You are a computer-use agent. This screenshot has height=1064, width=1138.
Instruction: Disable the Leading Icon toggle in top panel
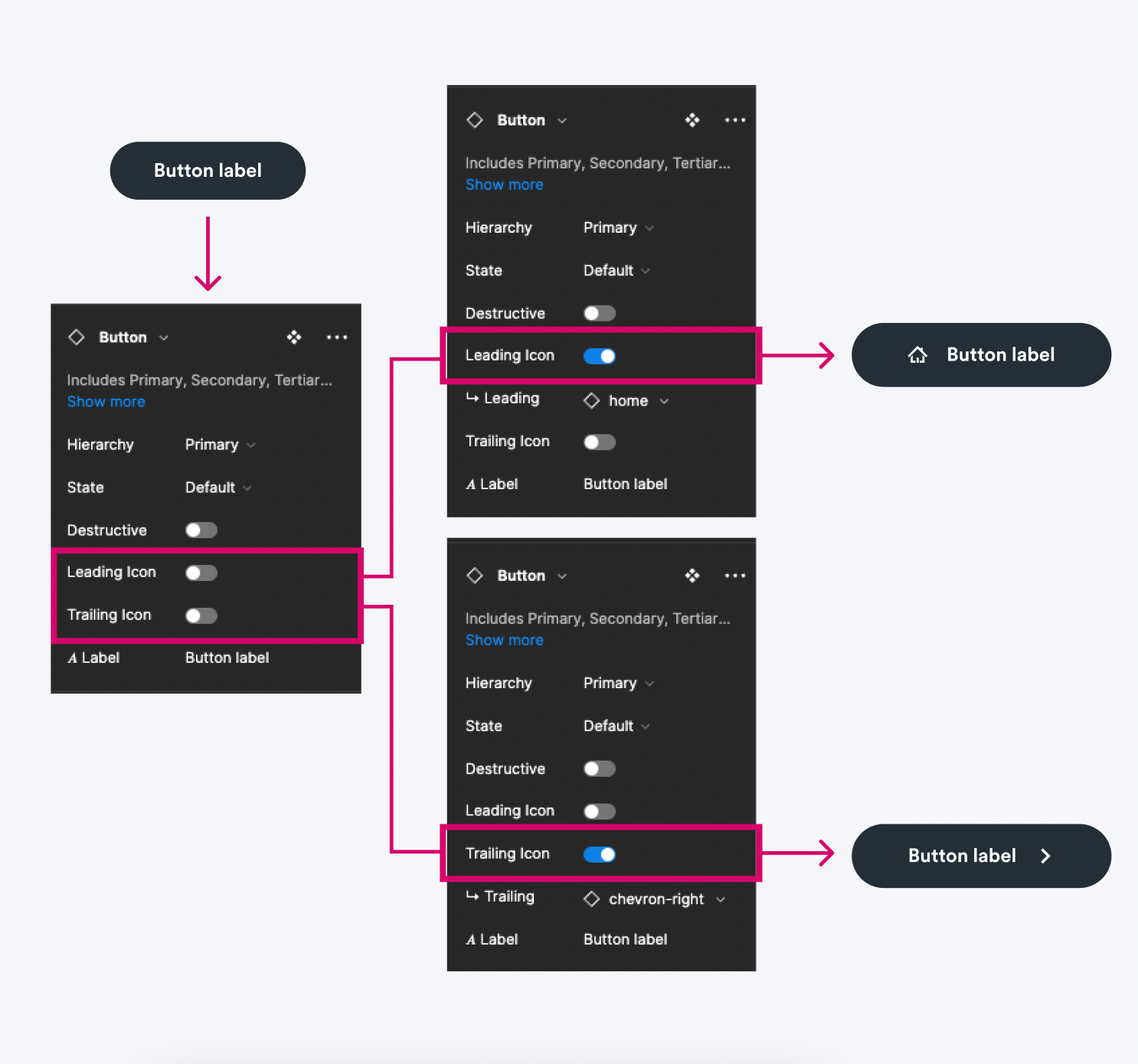pos(599,355)
